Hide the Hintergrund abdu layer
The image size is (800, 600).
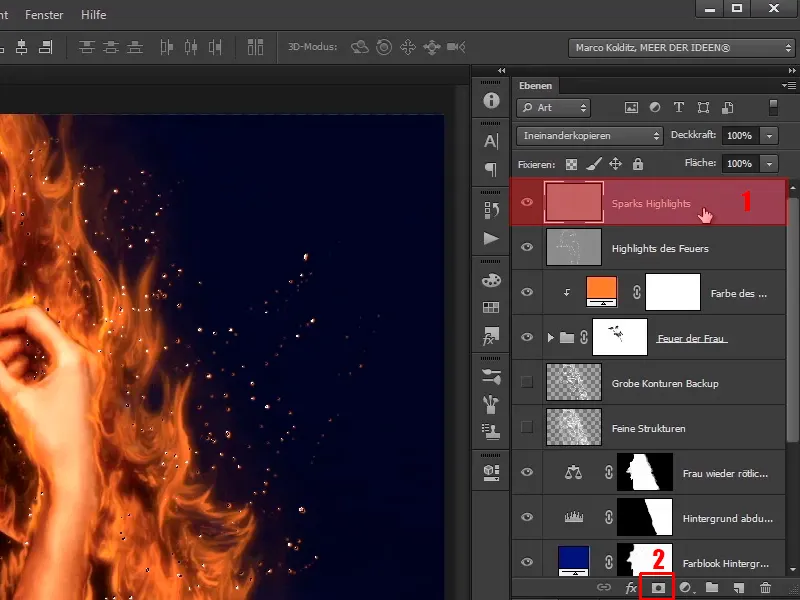click(x=527, y=517)
